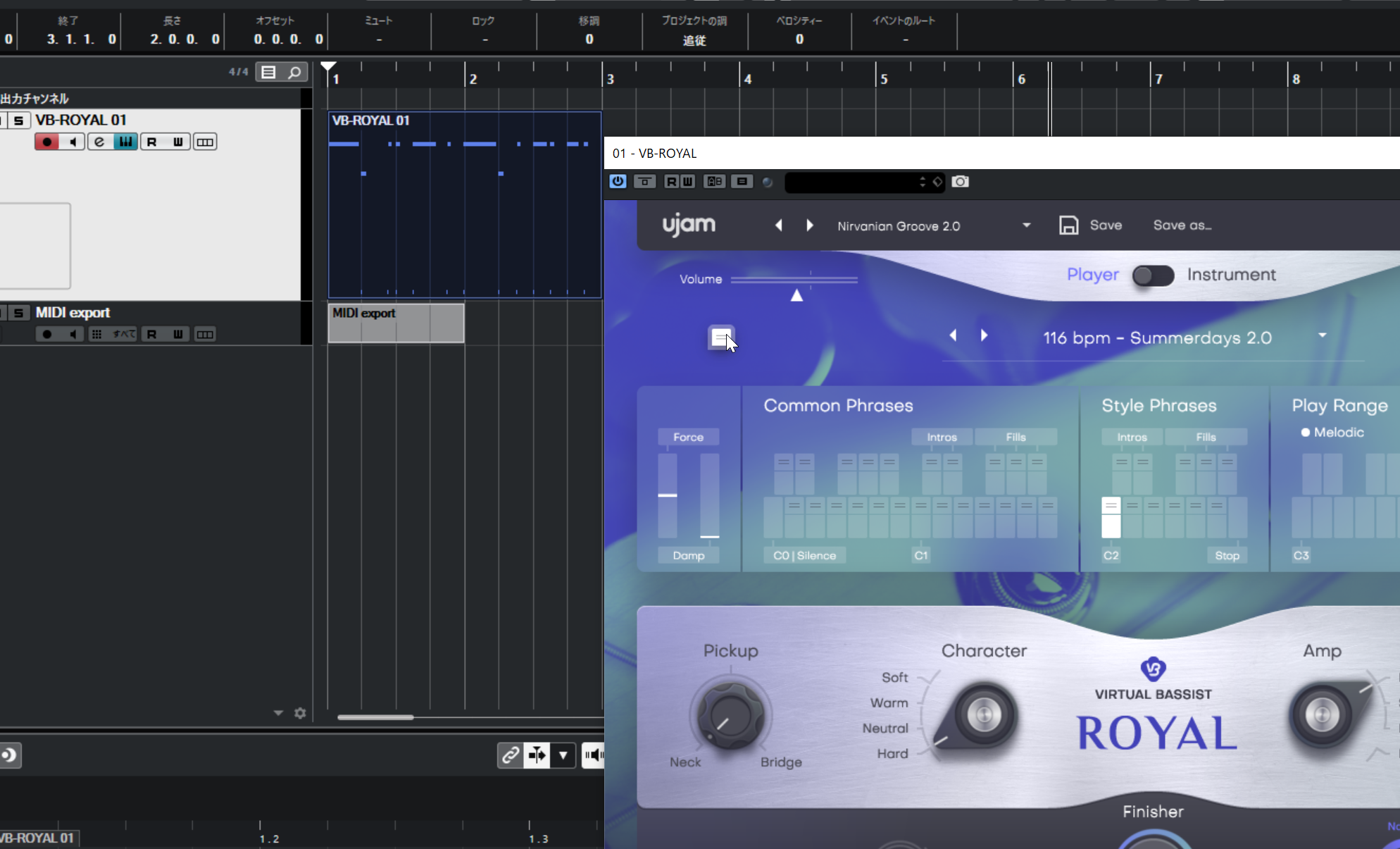The width and height of the screenshot is (1400, 849).
Task: Click the plugin preset management icon
Action: pyautogui.click(x=742, y=182)
